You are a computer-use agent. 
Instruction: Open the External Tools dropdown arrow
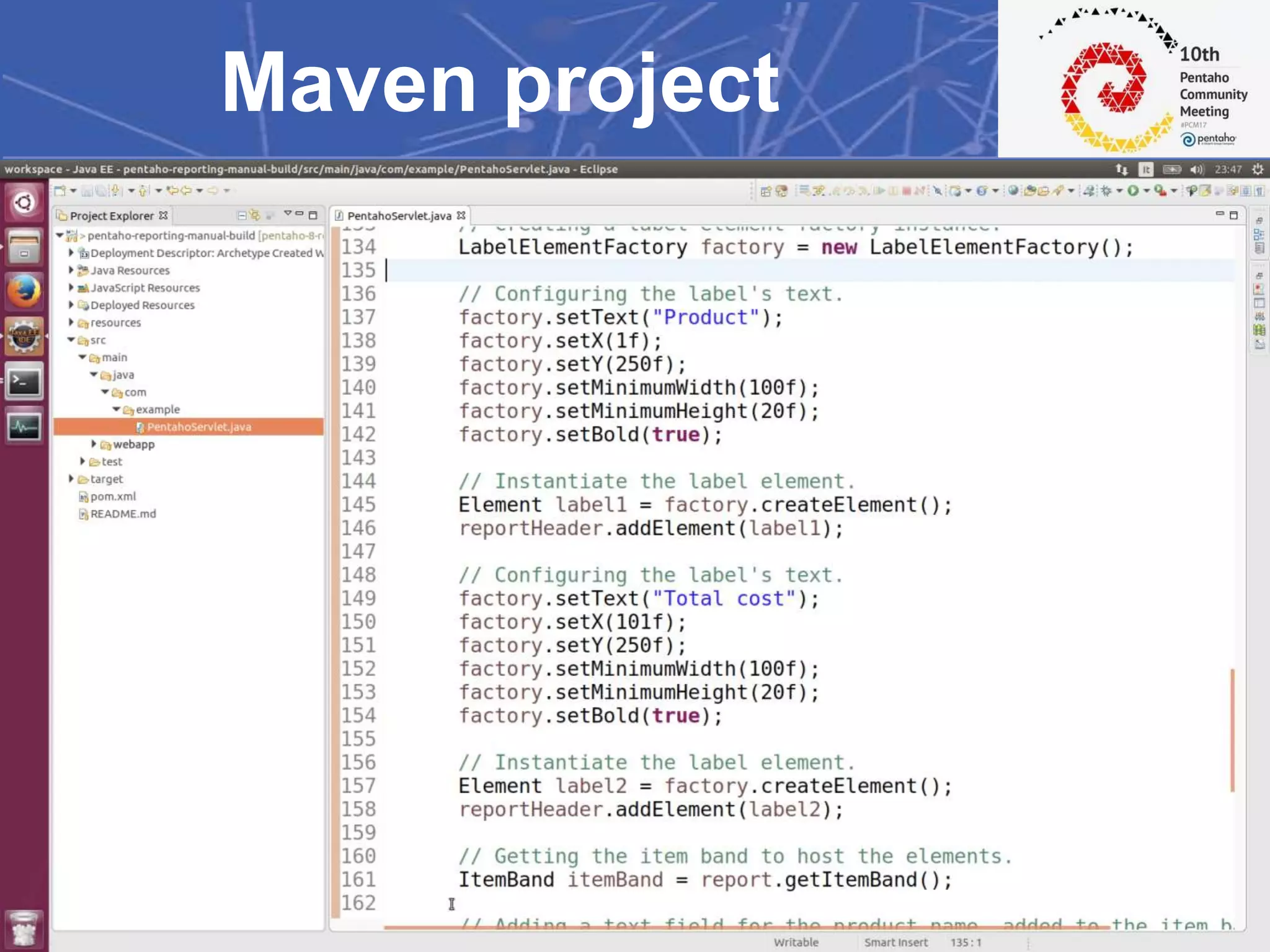click(x=1173, y=191)
